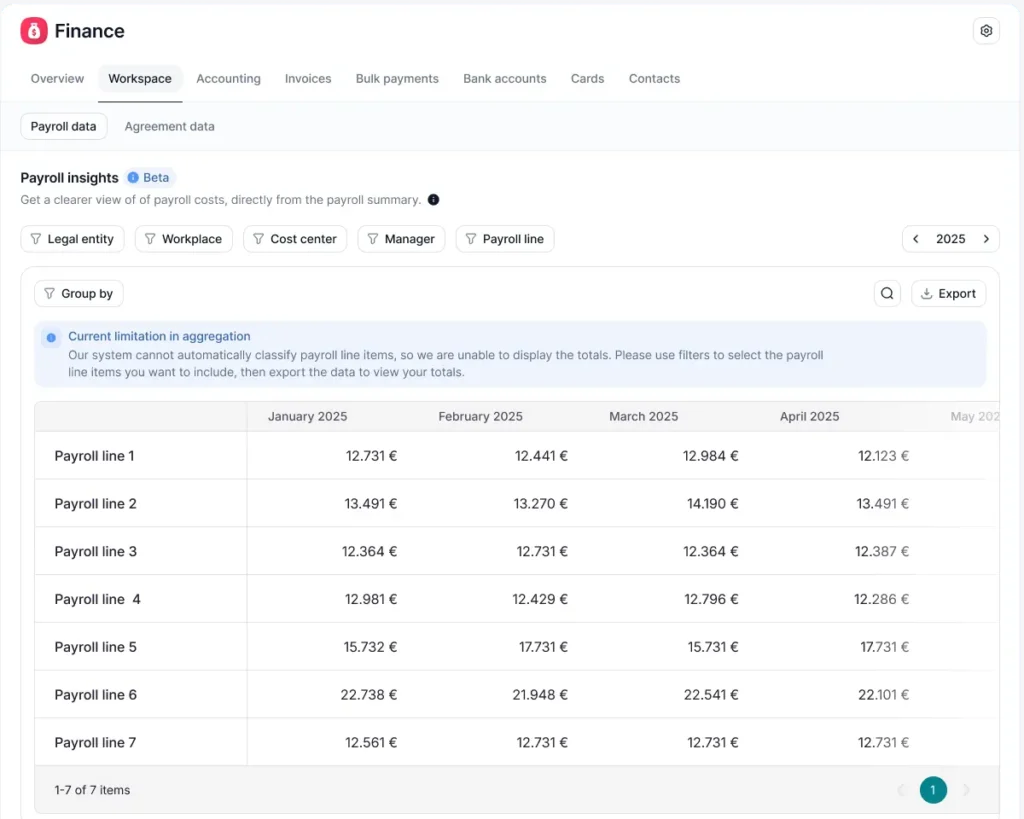Open the Bank accounts tab
The width and height of the screenshot is (1024, 819).
(505, 78)
